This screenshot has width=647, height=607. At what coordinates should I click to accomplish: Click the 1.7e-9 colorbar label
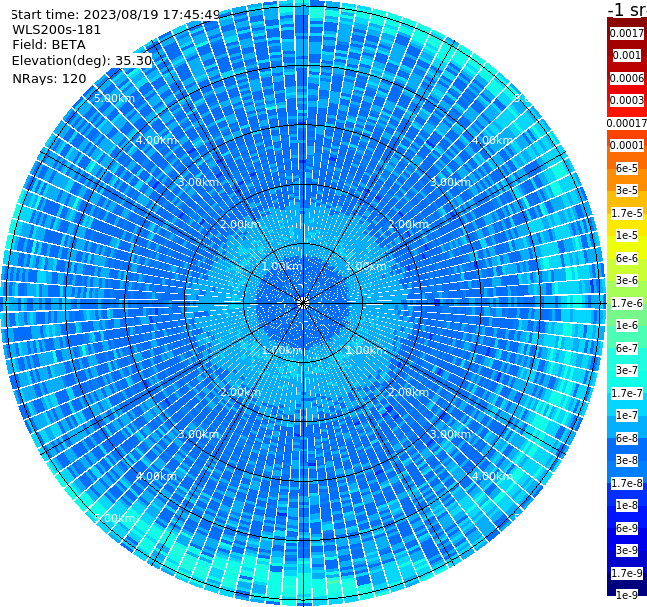(627, 573)
